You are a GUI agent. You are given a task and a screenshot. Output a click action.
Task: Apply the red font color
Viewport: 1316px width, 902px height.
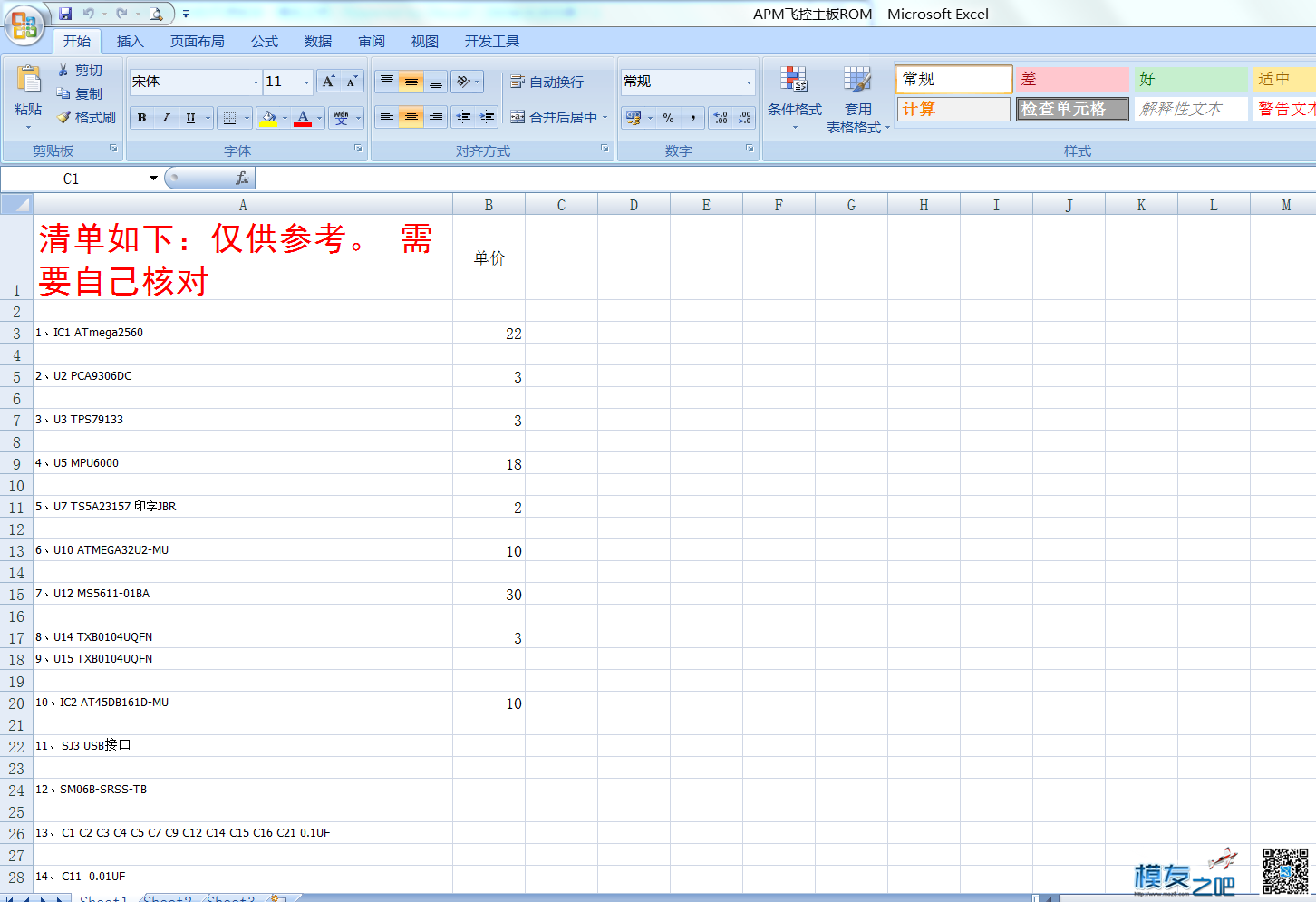tap(303, 118)
